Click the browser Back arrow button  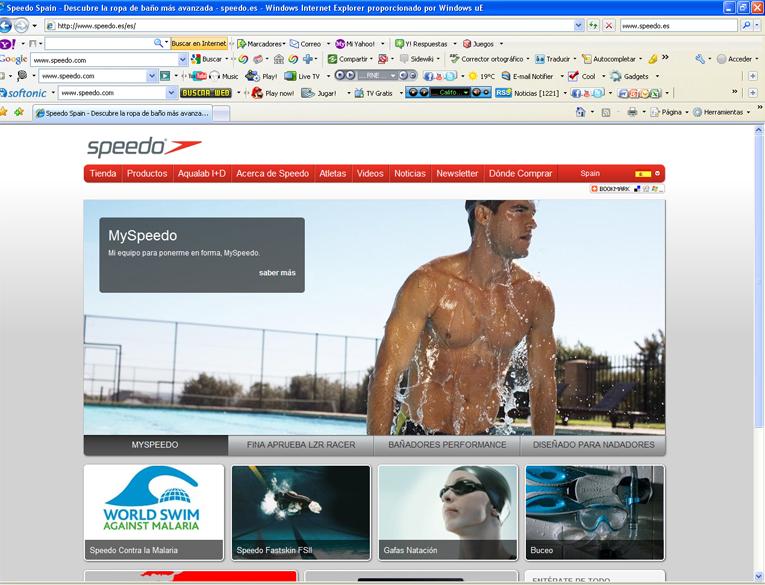(5, 25)
